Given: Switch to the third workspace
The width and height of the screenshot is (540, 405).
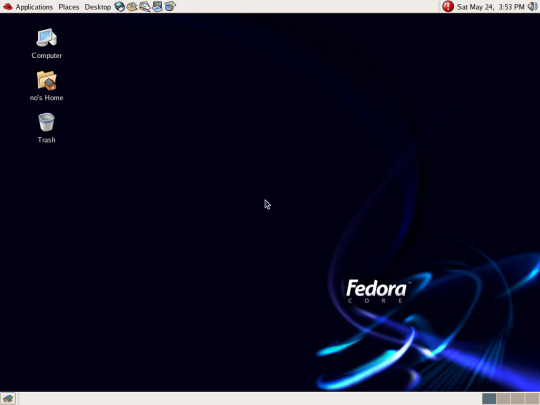Looking at the screenshot, I should (x=517, y=399).
